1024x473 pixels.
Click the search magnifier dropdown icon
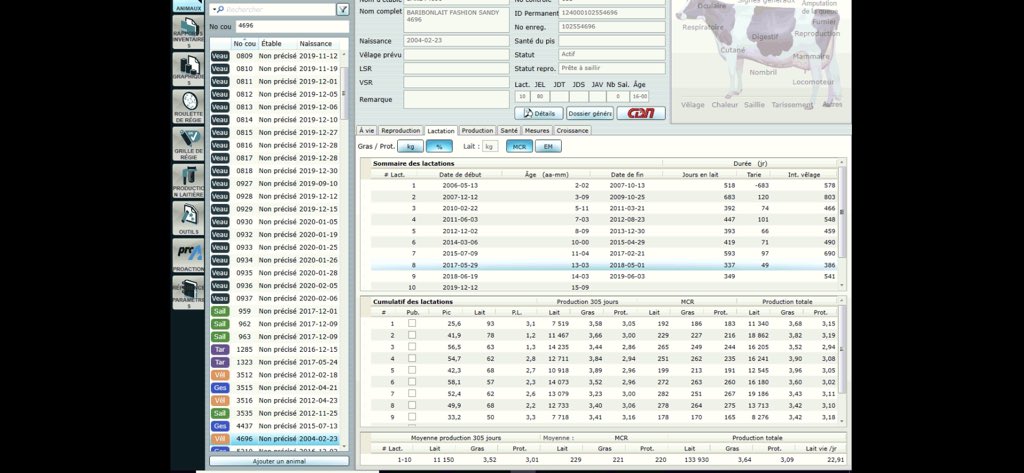[x=217, y=10]
